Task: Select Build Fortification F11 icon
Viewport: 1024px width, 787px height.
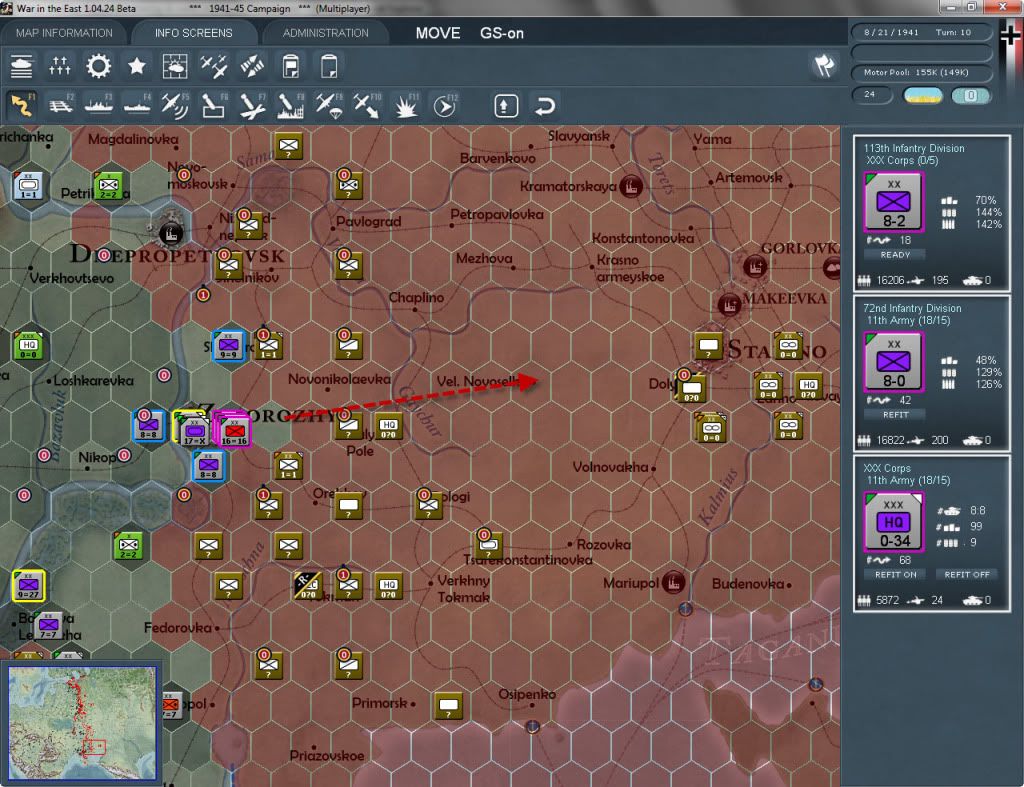Action: tap(406, 105)
